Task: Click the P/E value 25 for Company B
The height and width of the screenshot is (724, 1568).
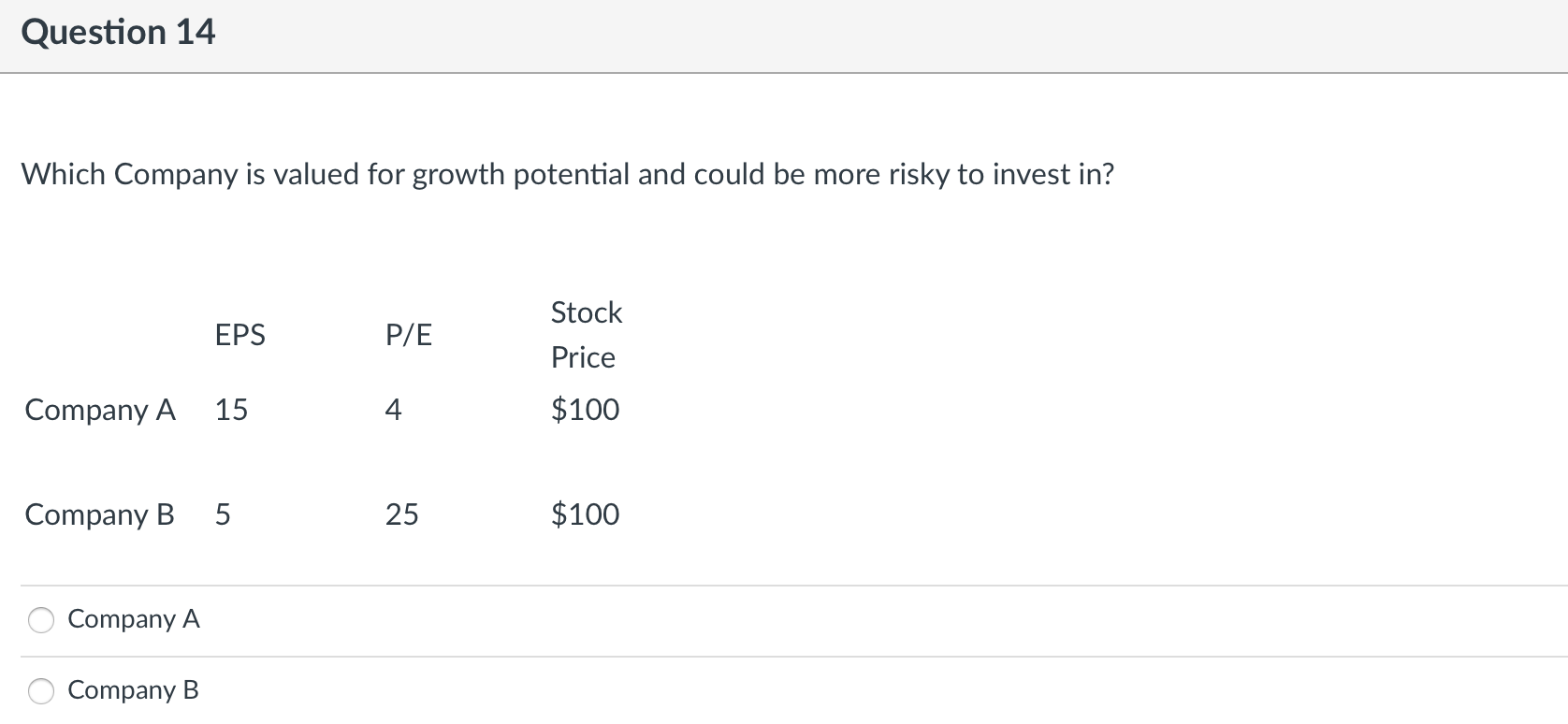Action: click(x=402, y=514)
